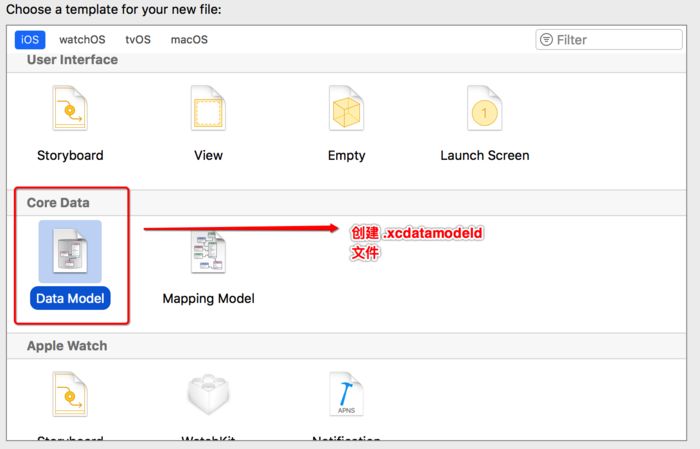The image size is (700, 449).
Task: Open the macOS platform tab
Action: tap(189, 40)
